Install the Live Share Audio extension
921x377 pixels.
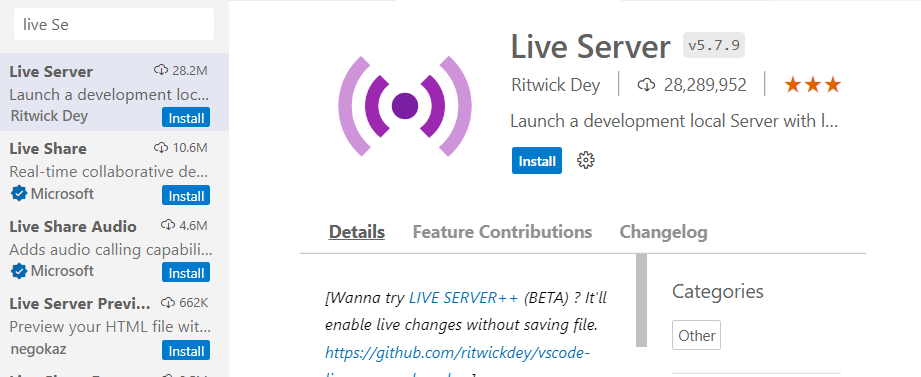click(186, 273)
